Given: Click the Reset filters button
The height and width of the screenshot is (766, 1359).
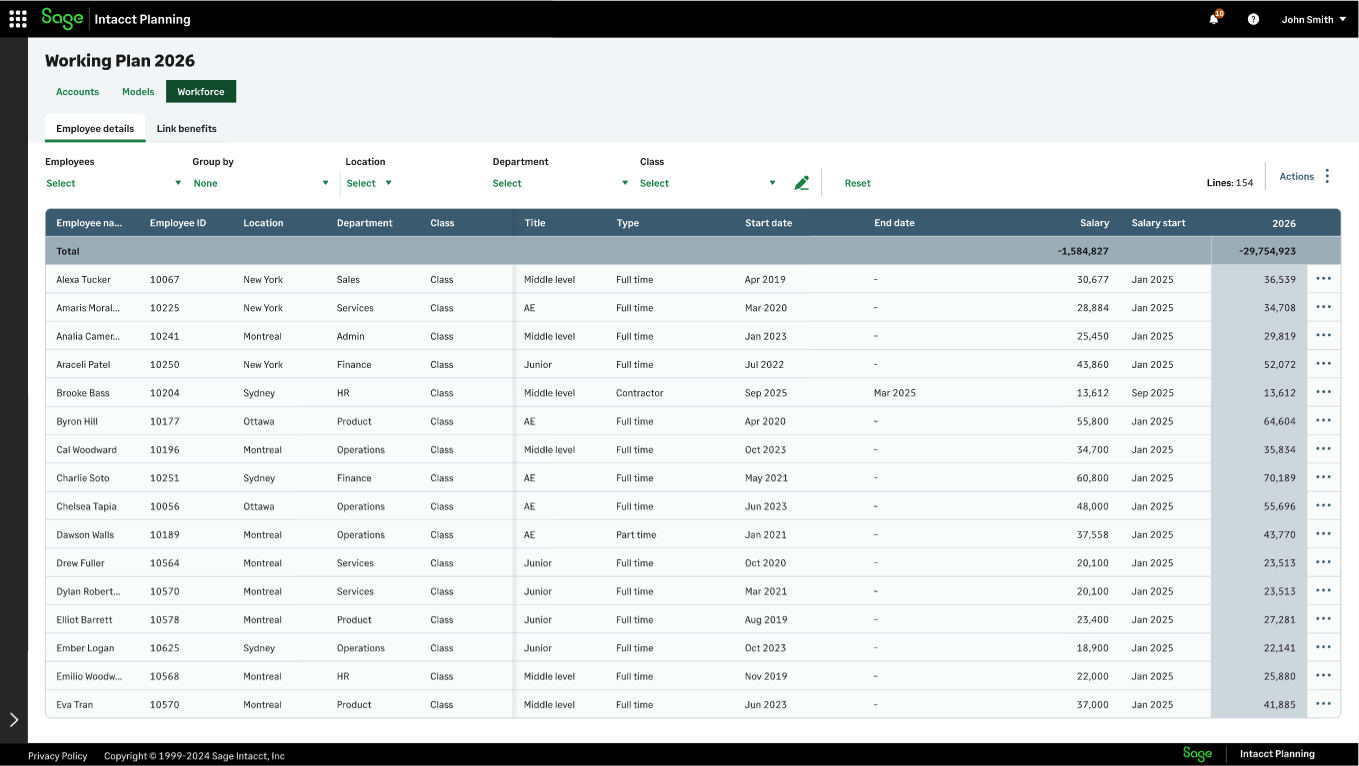Looking at the screenshot, I should coord(858,183).
